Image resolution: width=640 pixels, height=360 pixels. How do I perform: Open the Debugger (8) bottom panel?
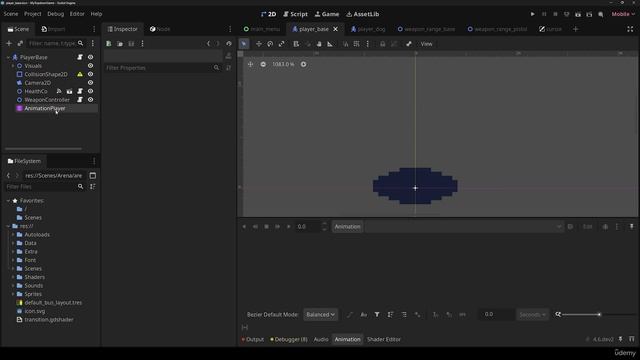289,339
